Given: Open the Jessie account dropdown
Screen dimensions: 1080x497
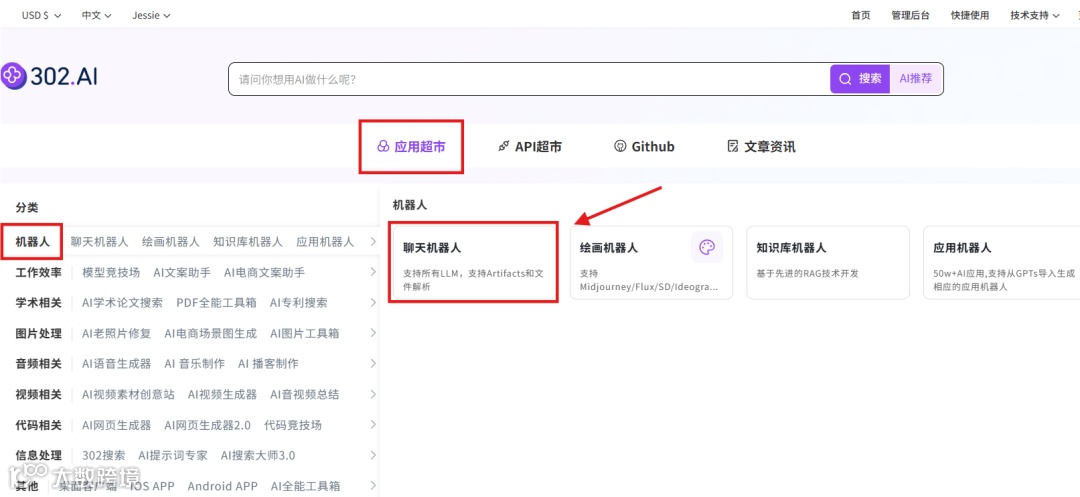Looking at the screenshot, I should (x=152, y=15).
